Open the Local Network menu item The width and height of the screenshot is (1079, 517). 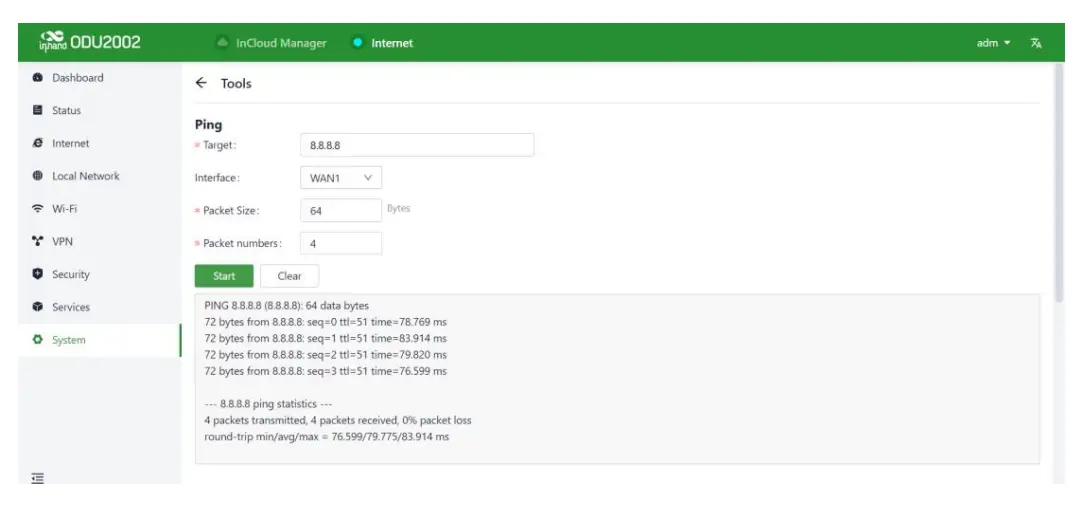point(100,176)
